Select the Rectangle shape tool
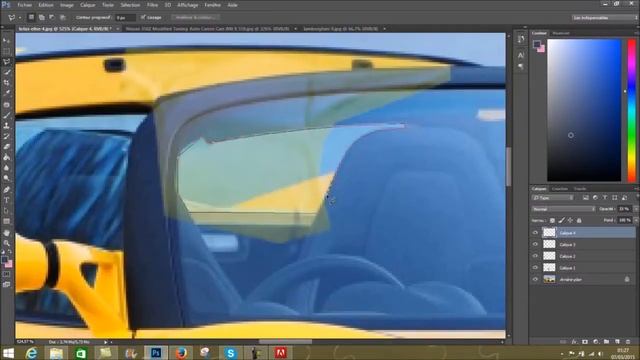 [7, 221]
